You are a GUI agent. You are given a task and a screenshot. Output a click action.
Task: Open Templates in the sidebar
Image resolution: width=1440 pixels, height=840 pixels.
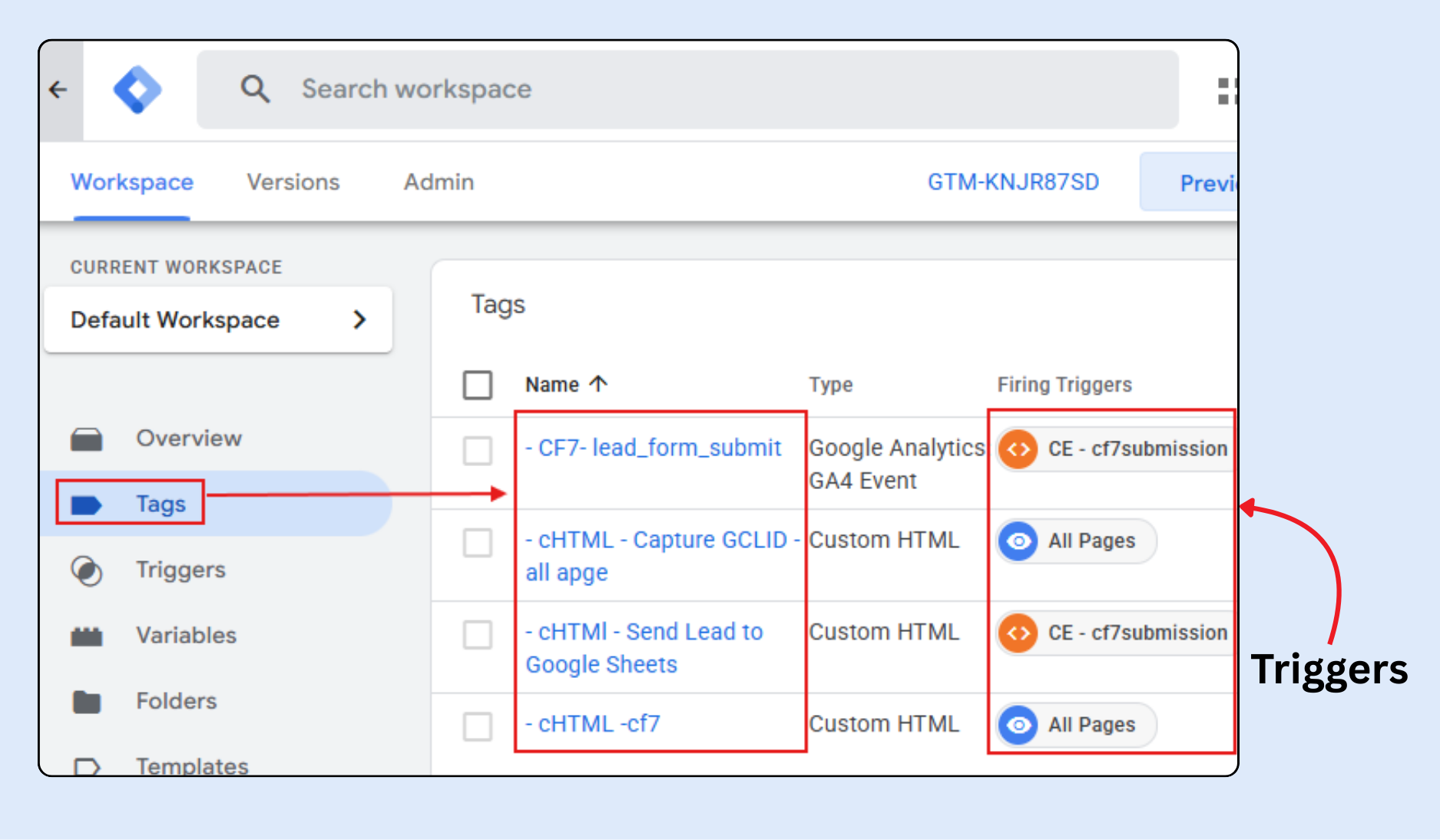point(192,766)
